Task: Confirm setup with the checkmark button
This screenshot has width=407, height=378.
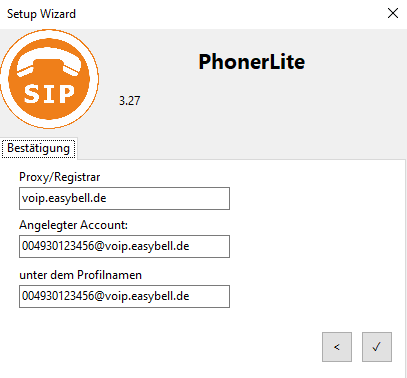Action: click(x=377, y=347)
